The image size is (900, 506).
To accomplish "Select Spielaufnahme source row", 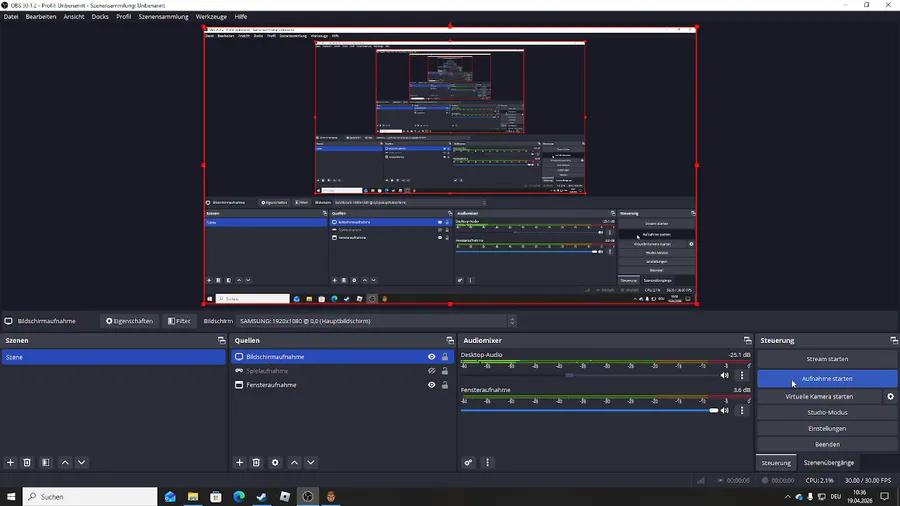I will (342, 371).
